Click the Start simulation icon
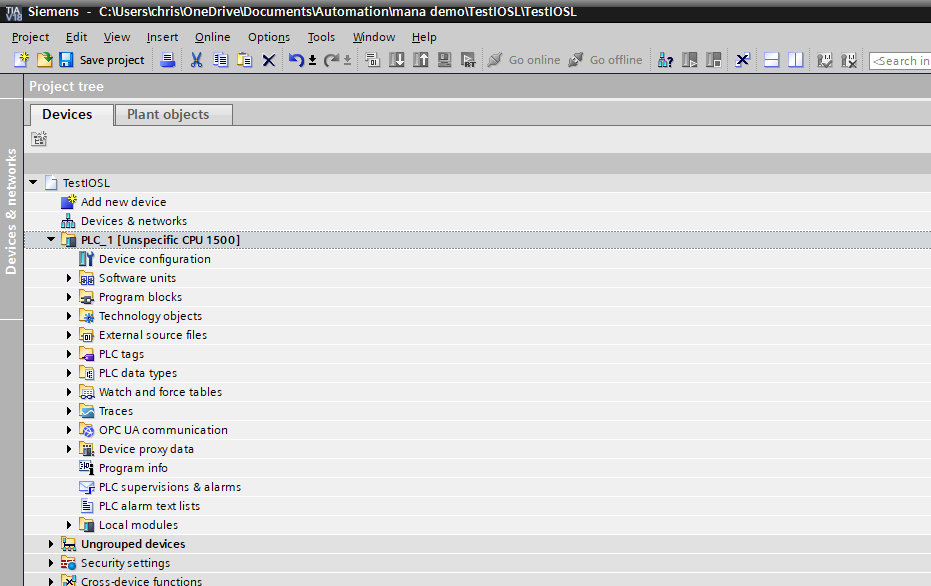 (x=444, y=59)
